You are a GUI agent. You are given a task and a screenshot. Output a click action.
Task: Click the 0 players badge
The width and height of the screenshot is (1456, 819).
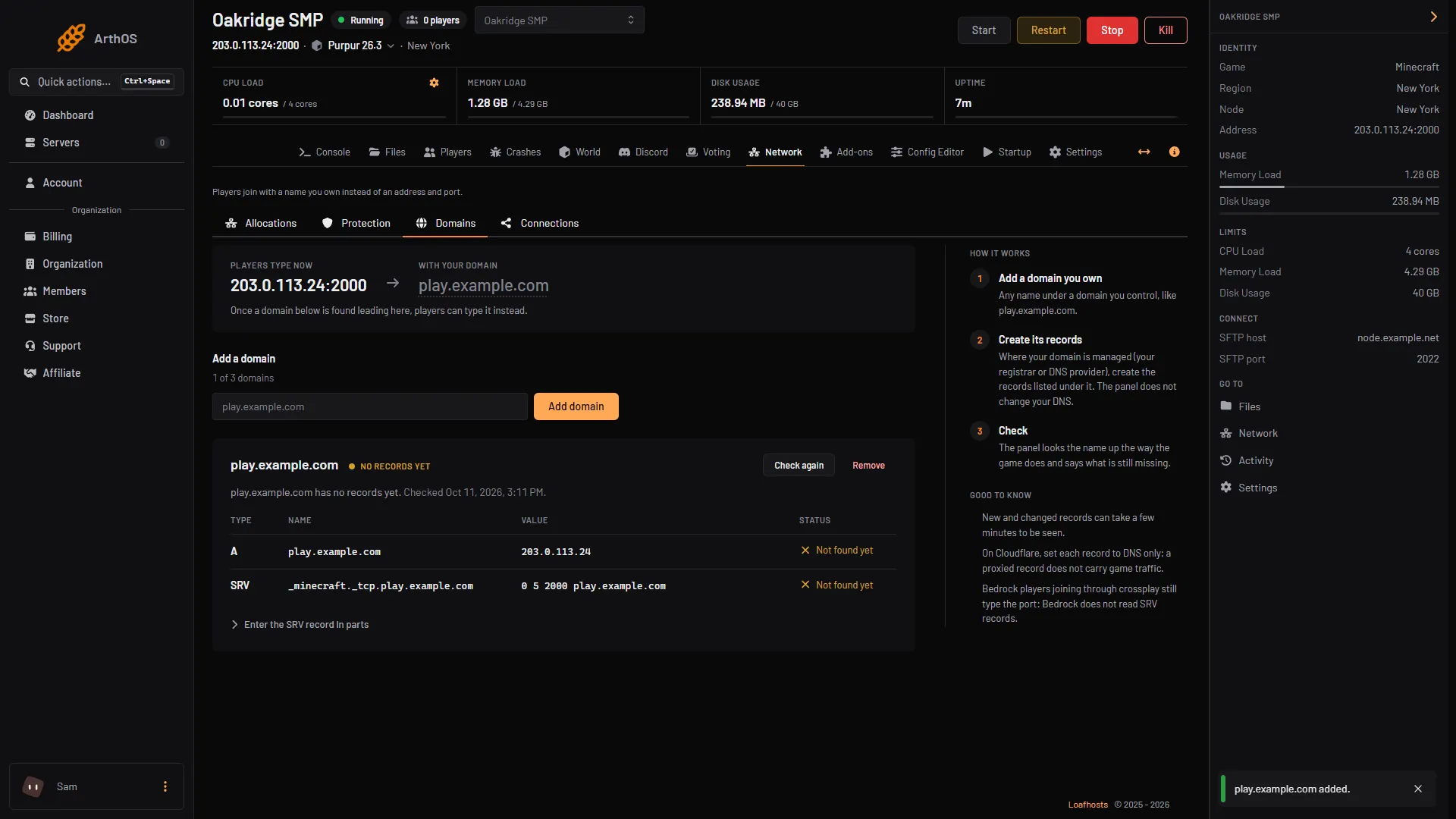[433, 20]
